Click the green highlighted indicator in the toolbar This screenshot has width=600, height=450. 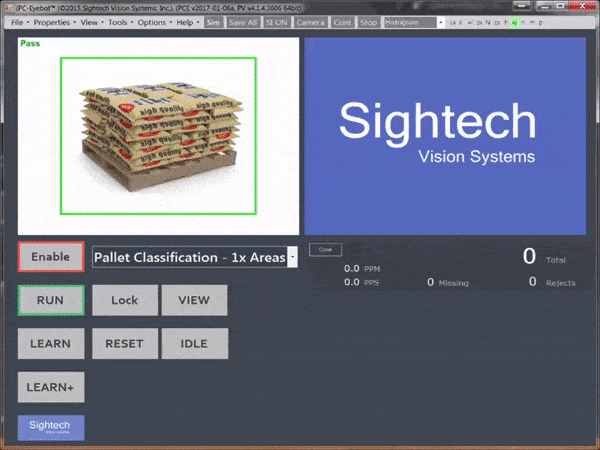coord(514,21)
